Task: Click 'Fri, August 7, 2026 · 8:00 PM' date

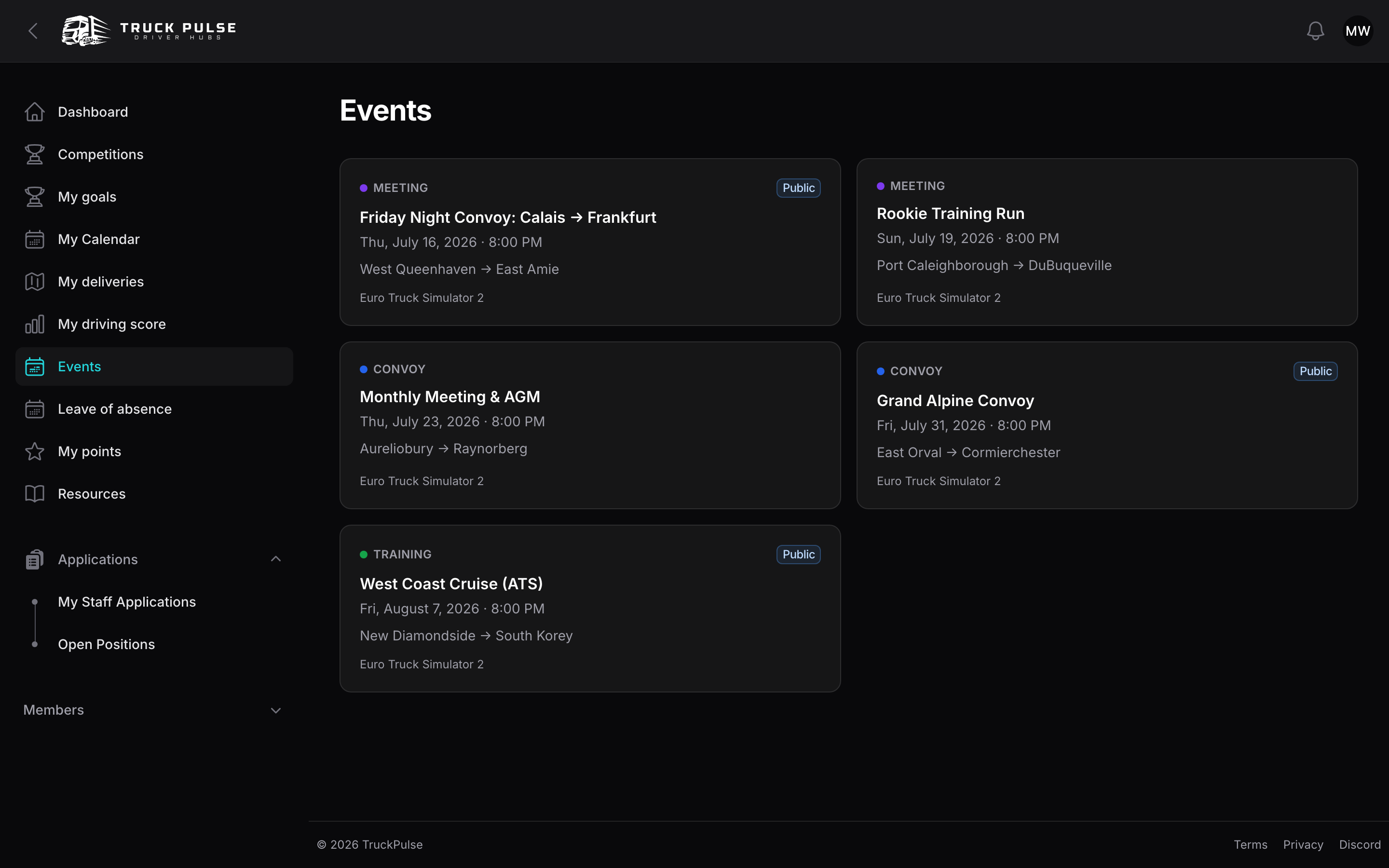Action: [x=452, y=609]
